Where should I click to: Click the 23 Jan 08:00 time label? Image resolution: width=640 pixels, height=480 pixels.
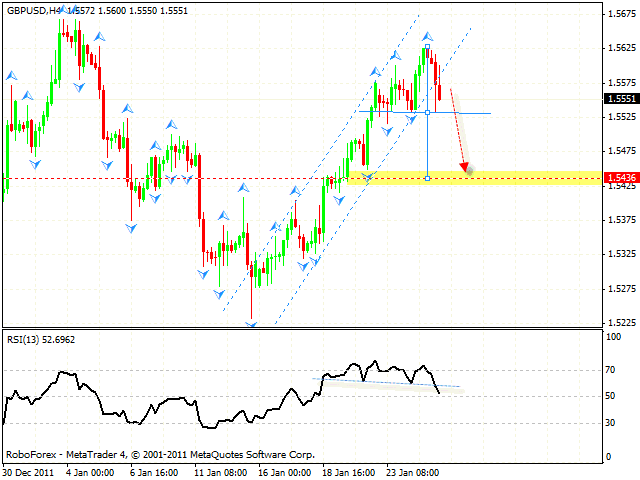pyautogui.click(x=413, y=473)
